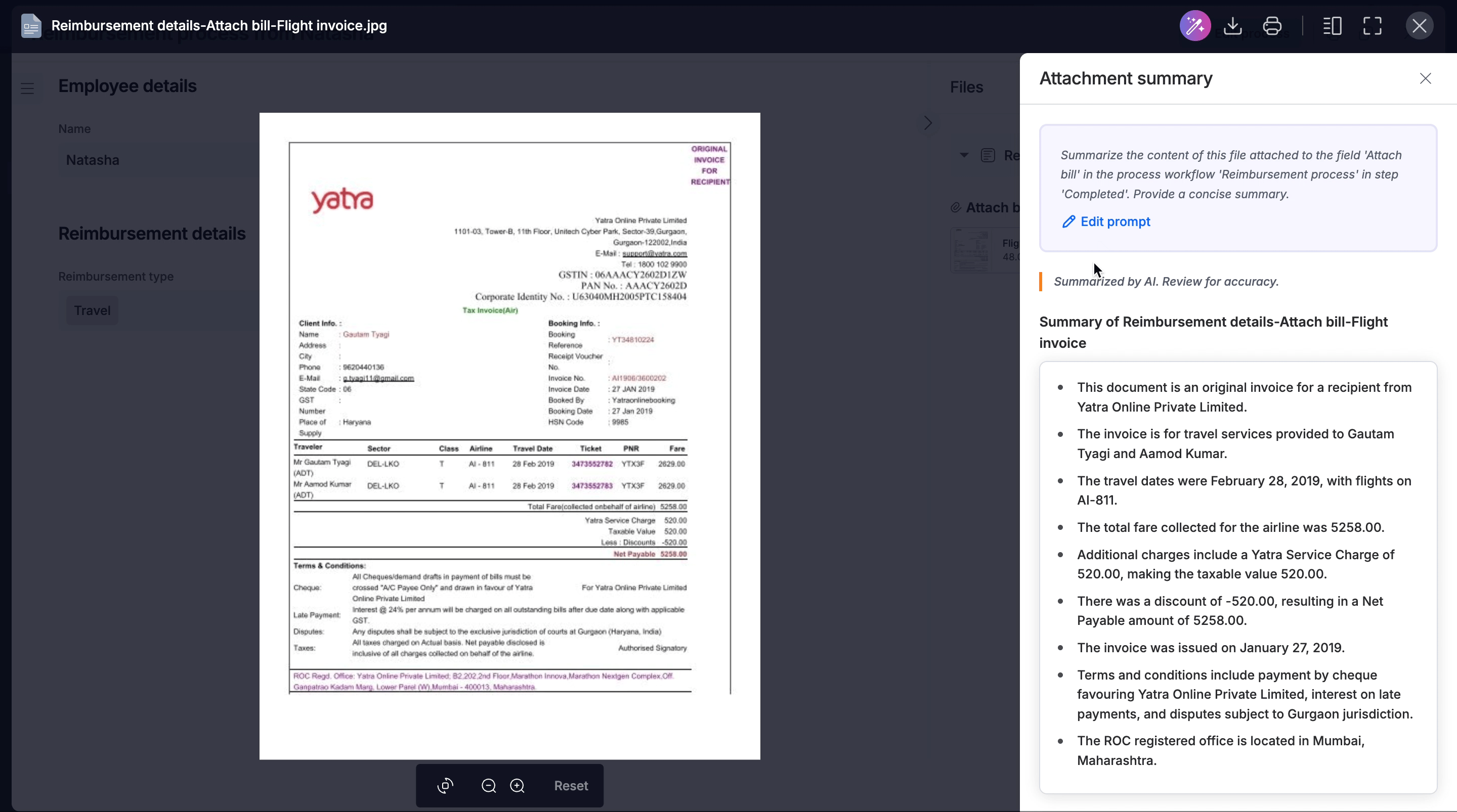
Task: Enter fullscreen preview mode
Action: point(1372,26)
